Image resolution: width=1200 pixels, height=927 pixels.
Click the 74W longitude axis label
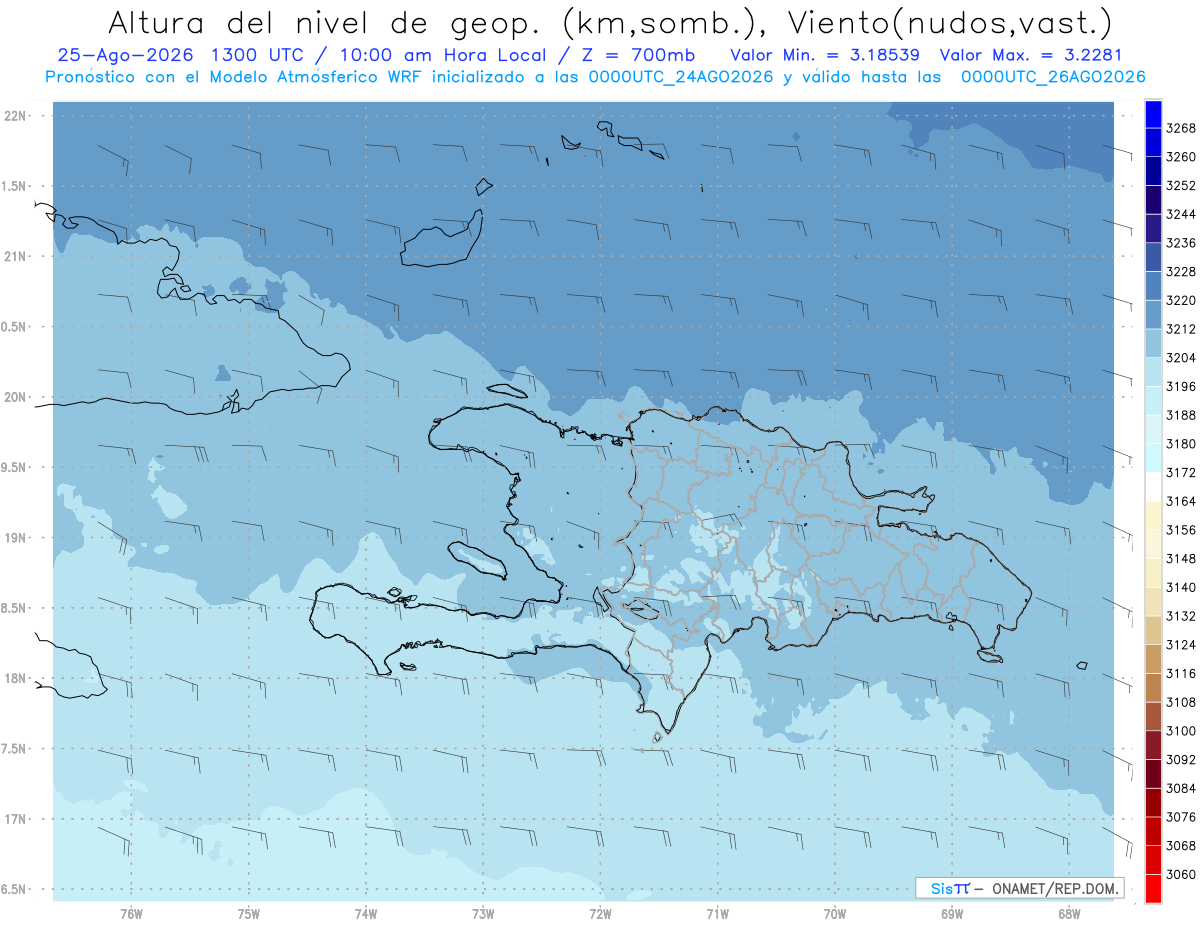point(366,914)
